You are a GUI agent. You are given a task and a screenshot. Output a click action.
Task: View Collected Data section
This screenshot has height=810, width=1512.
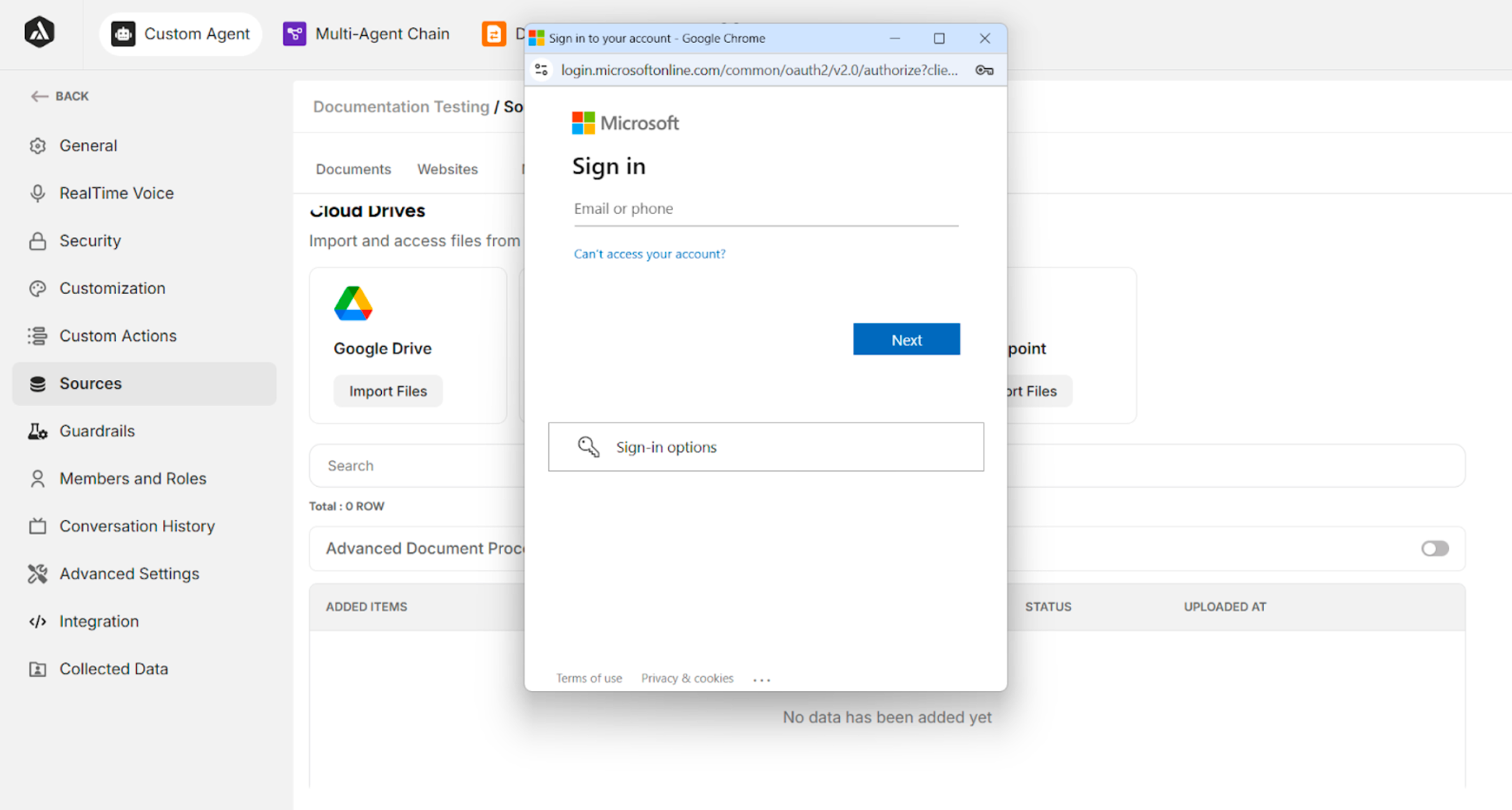[x=113, y=668]
